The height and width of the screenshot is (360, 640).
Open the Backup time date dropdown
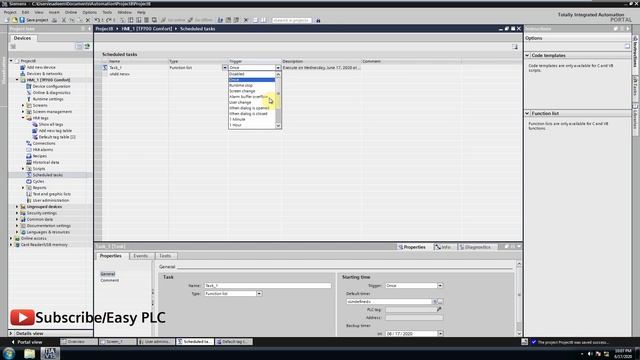pos(440,333)
